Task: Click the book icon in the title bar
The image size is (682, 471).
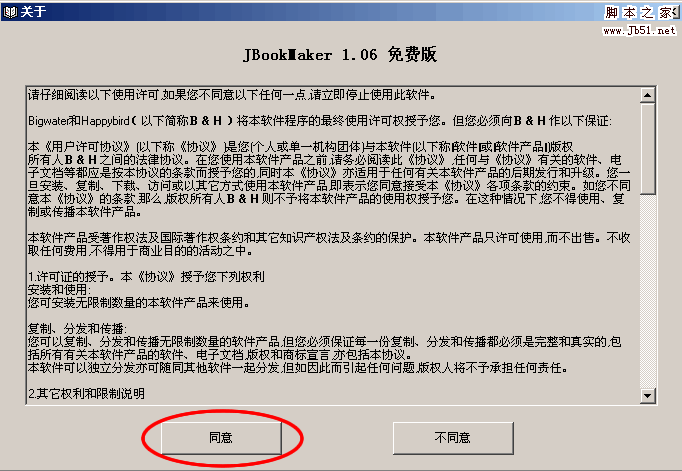Action: tap(10, 12)
